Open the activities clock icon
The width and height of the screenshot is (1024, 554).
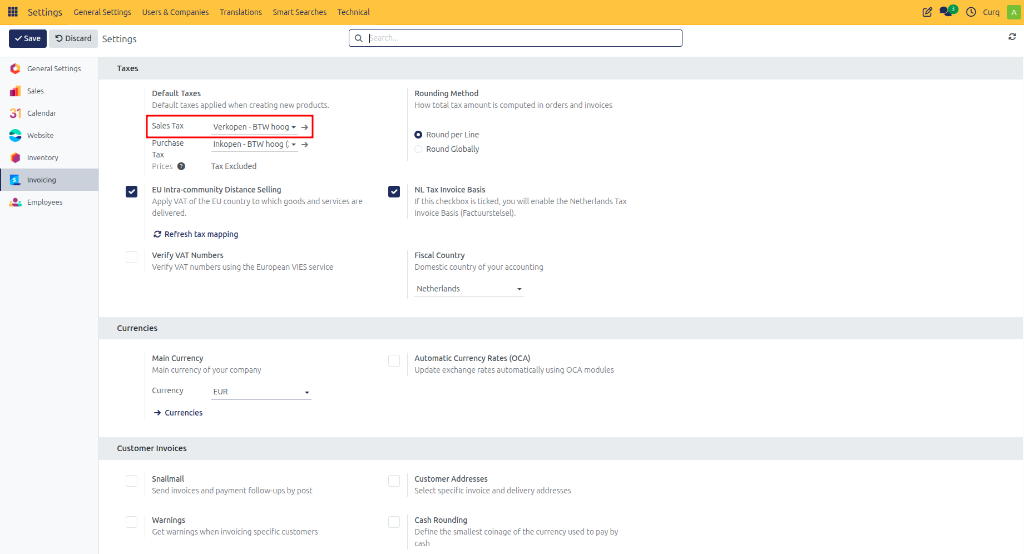pos(971,12)
